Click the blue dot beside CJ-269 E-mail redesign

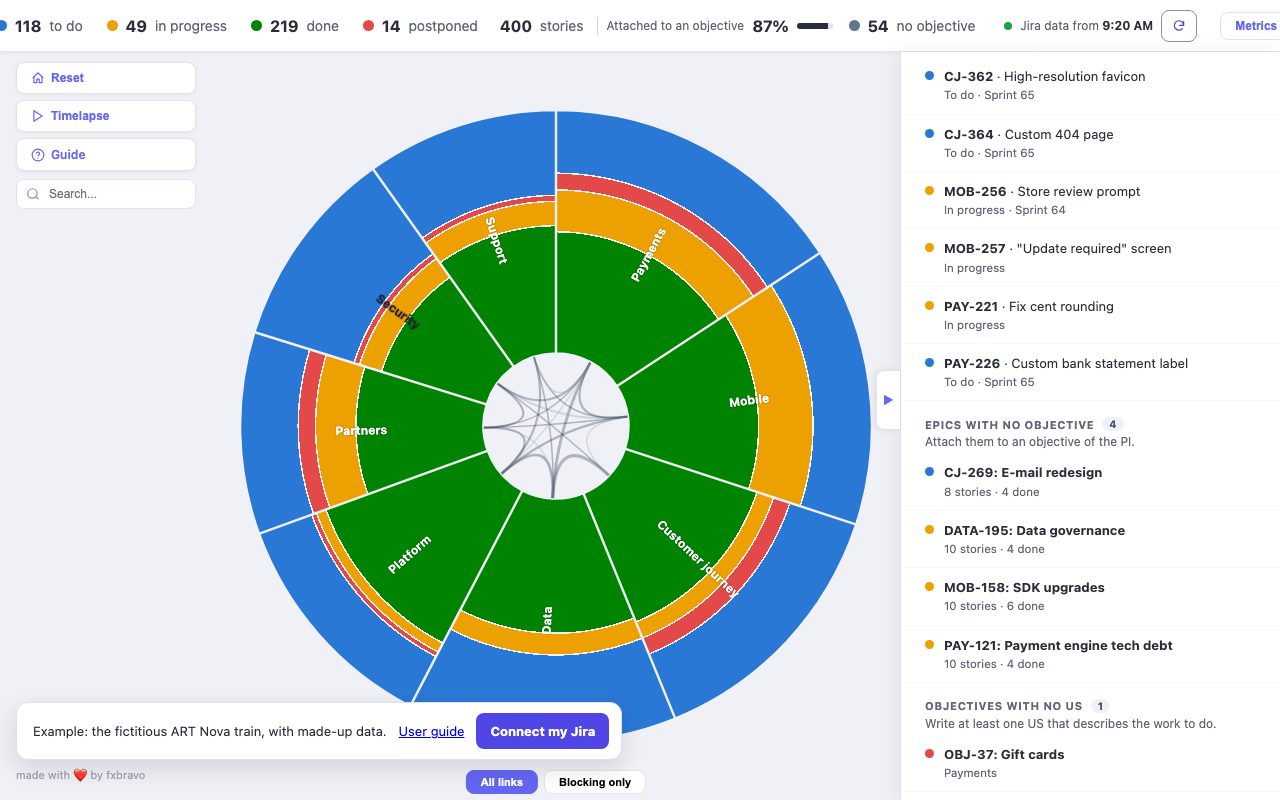coord(930,472)
